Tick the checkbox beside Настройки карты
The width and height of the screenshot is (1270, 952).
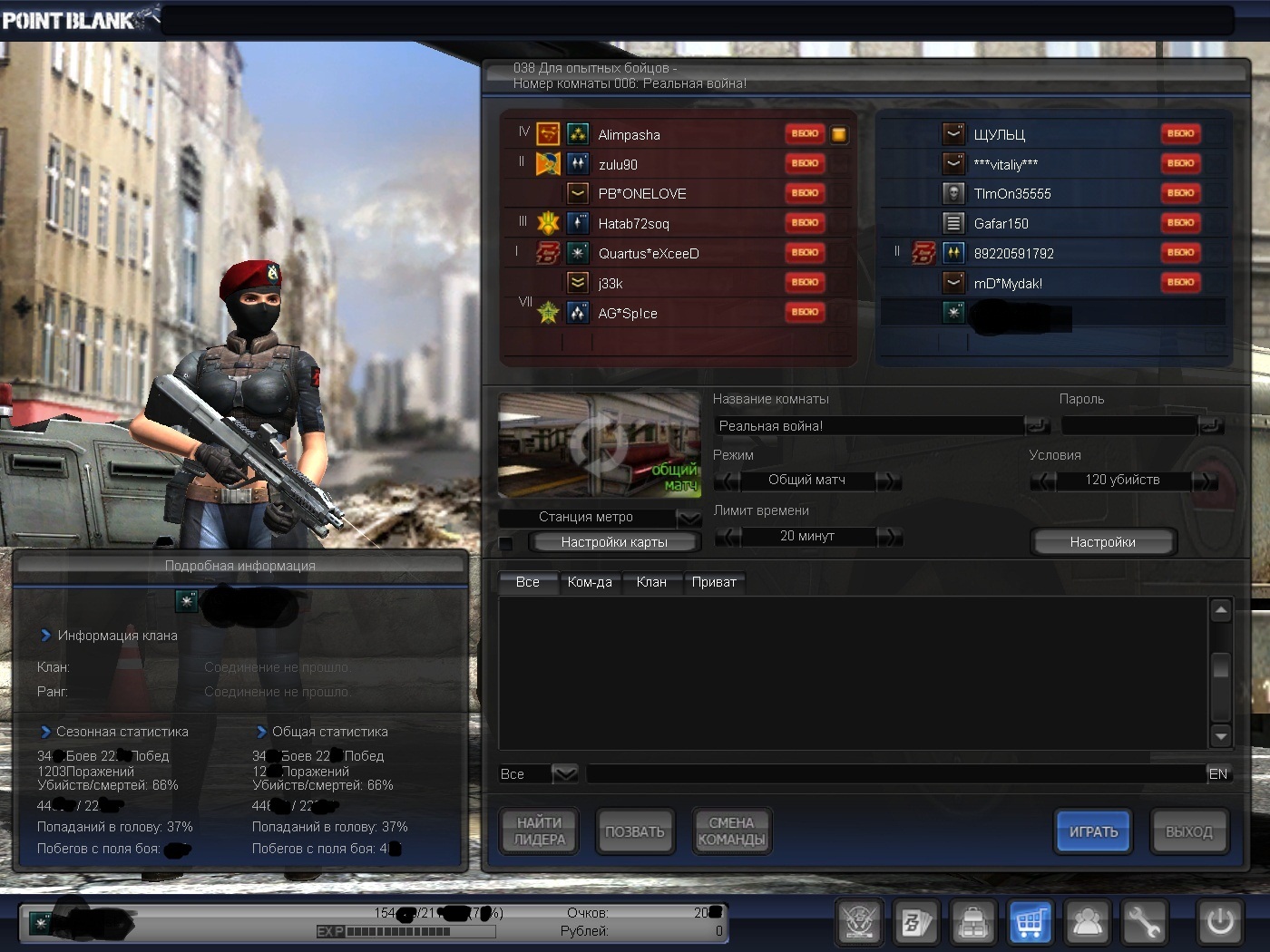506,543
